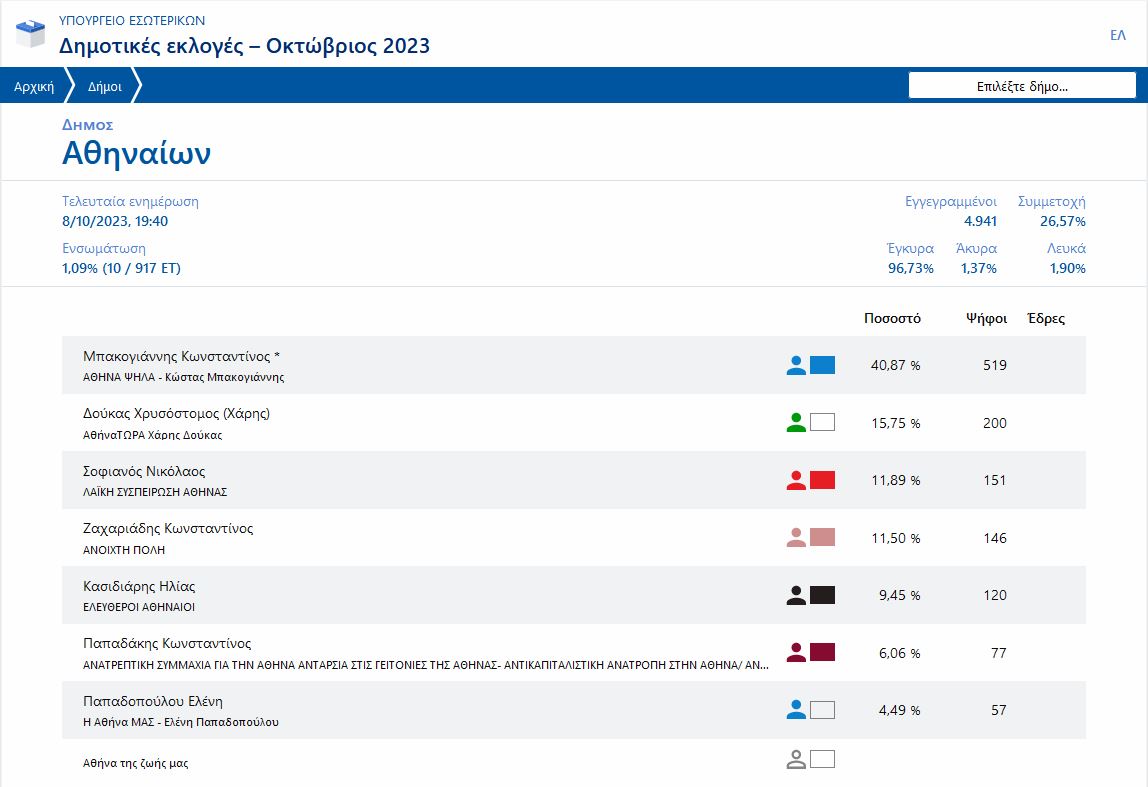Click the pink person icon for Ζαχαριάδης
Viewport: 1148px width, 787px height.
tap(796, 538)
